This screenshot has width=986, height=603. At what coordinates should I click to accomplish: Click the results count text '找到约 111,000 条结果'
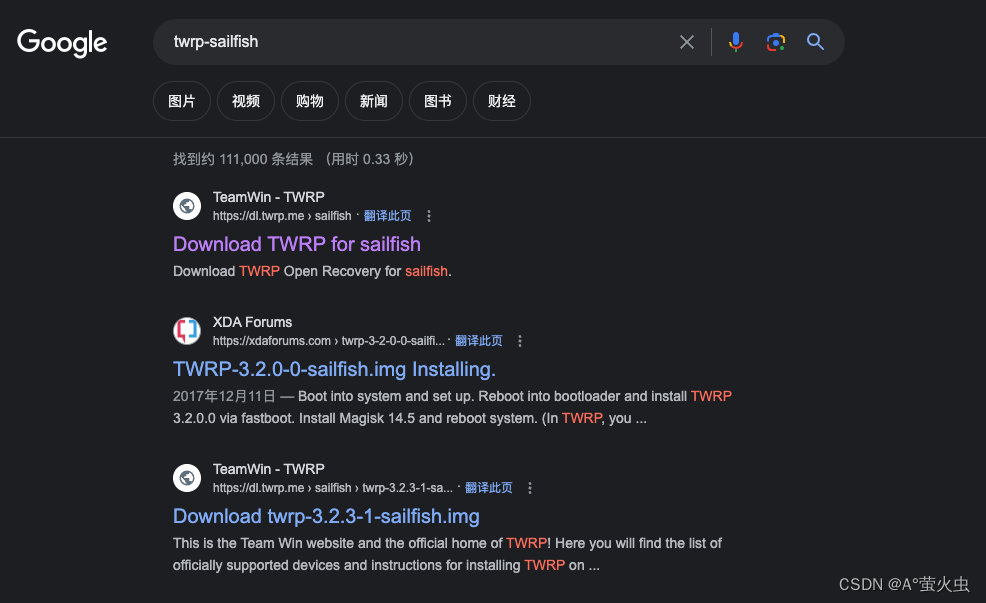[243, 159]
